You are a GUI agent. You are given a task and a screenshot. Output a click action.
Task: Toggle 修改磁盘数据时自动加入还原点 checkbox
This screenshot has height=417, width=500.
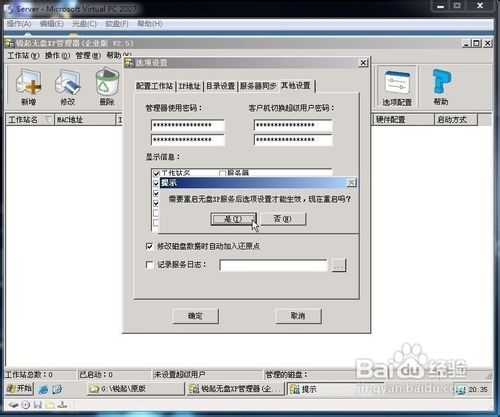[x=149, y=246]
